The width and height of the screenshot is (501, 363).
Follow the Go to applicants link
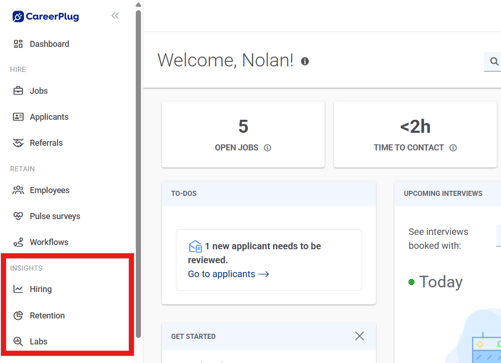pos(228,274)
